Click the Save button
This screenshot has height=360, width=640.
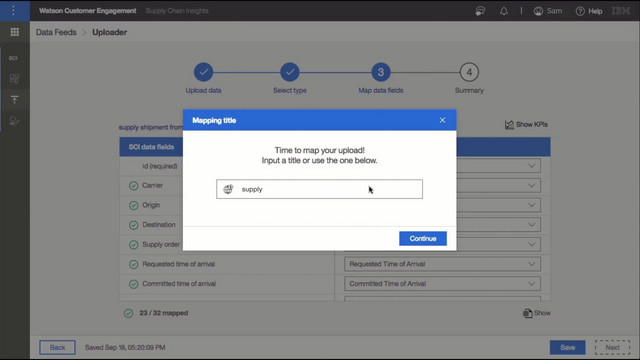pos(568,347)
